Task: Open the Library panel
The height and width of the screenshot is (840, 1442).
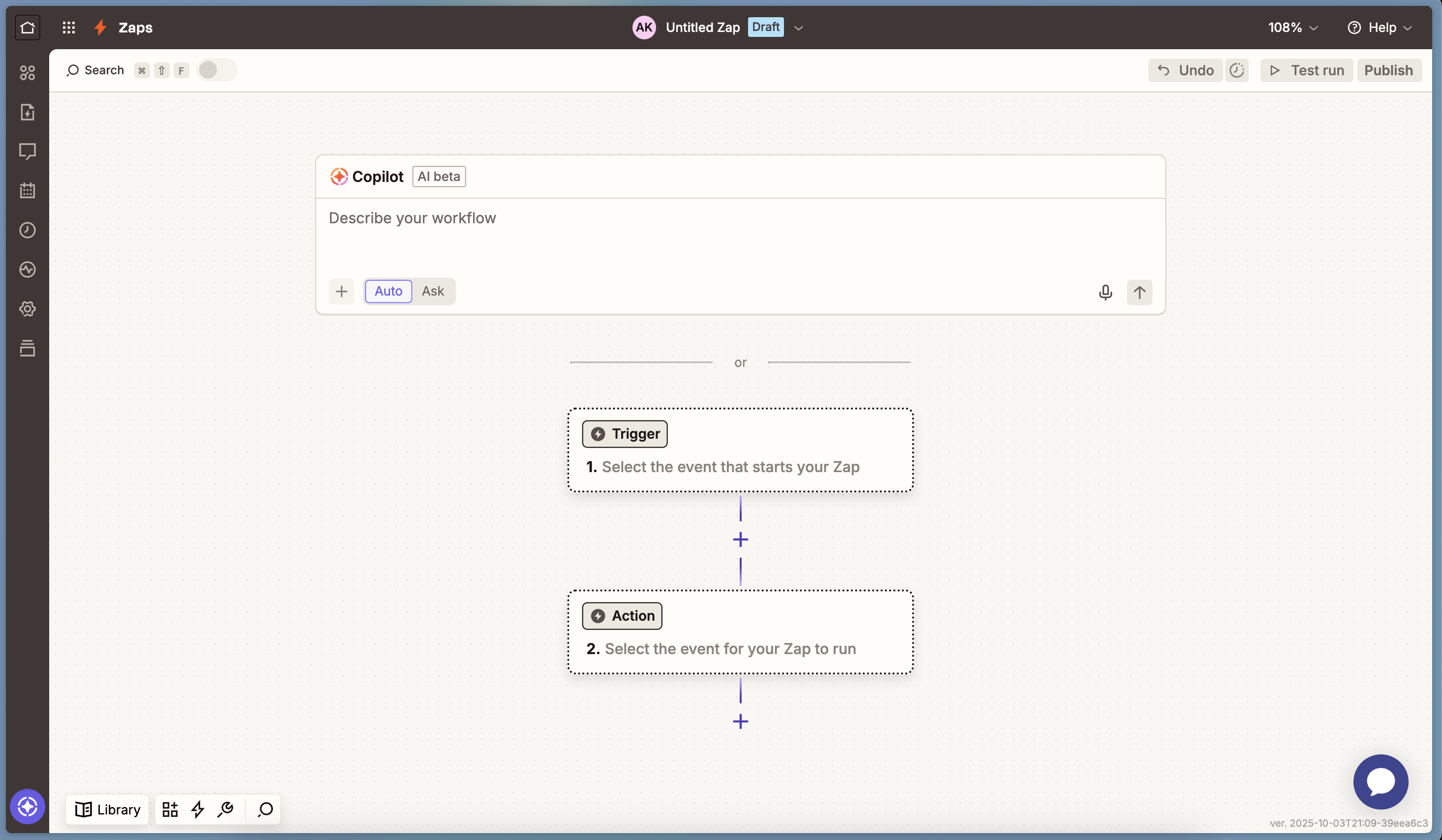Action: click(x=108, y=809)
